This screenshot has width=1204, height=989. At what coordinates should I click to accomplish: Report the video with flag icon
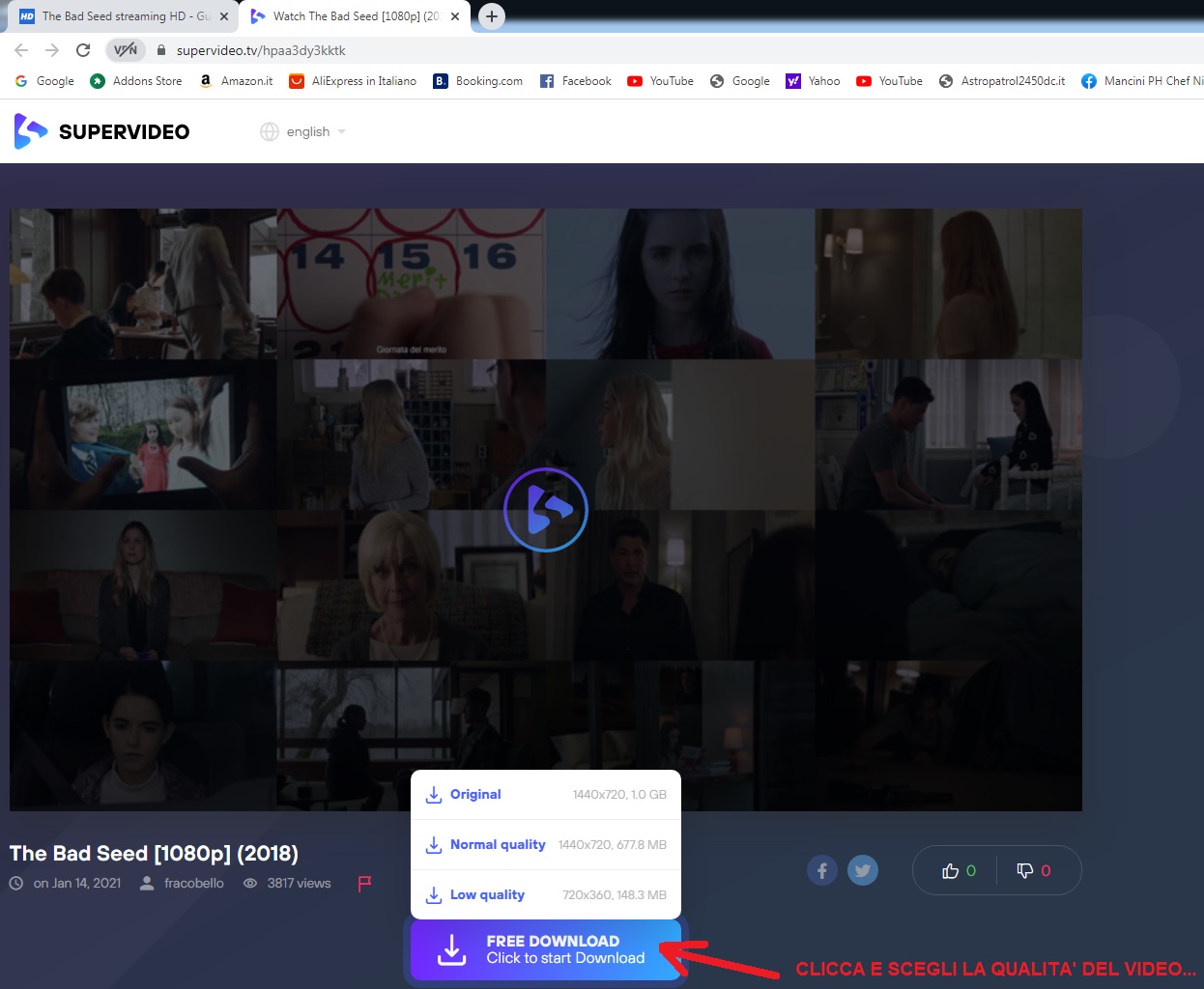click(364, 884)
